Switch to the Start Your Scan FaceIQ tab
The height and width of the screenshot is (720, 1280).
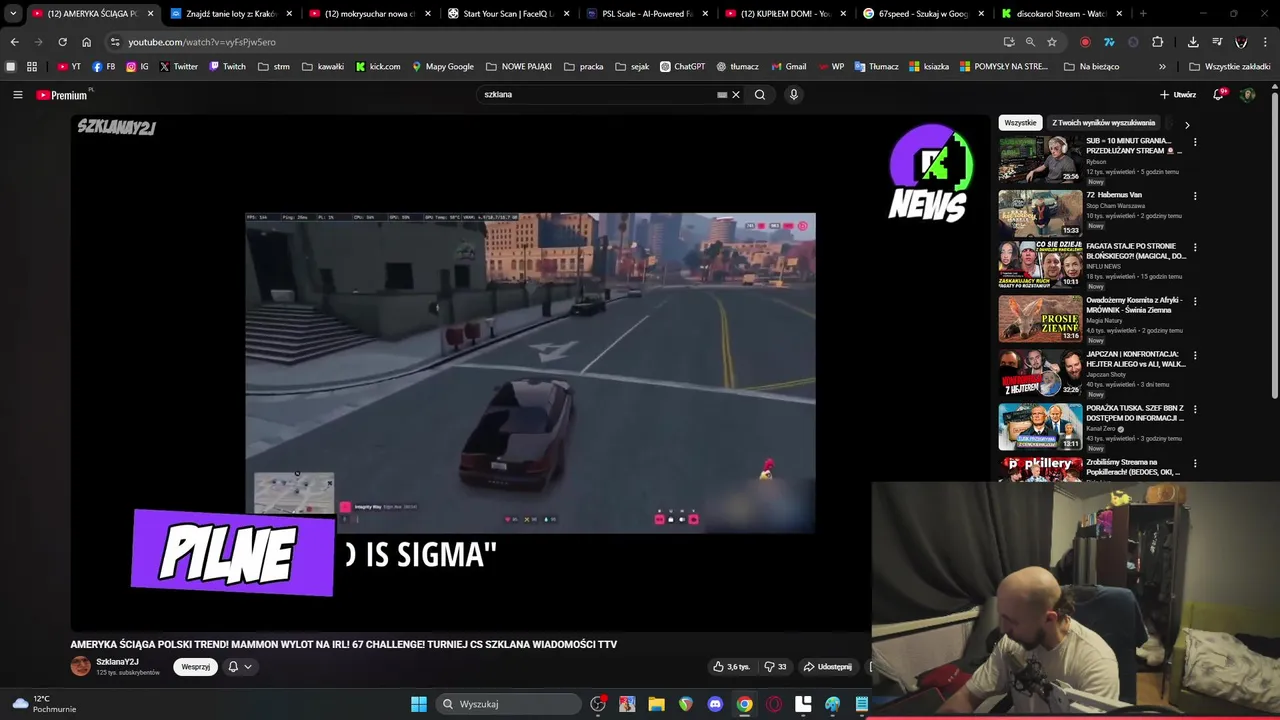click(507, 14)
